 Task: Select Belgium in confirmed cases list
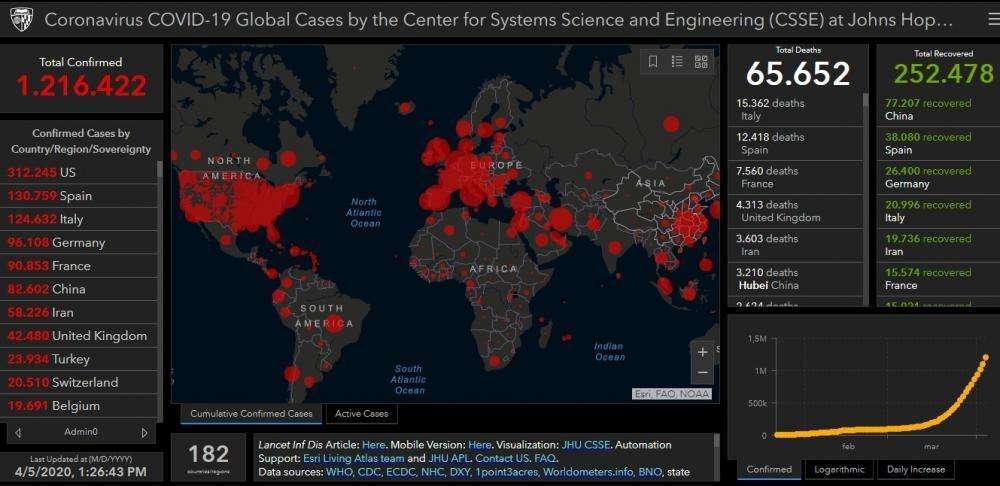point(79,406)
